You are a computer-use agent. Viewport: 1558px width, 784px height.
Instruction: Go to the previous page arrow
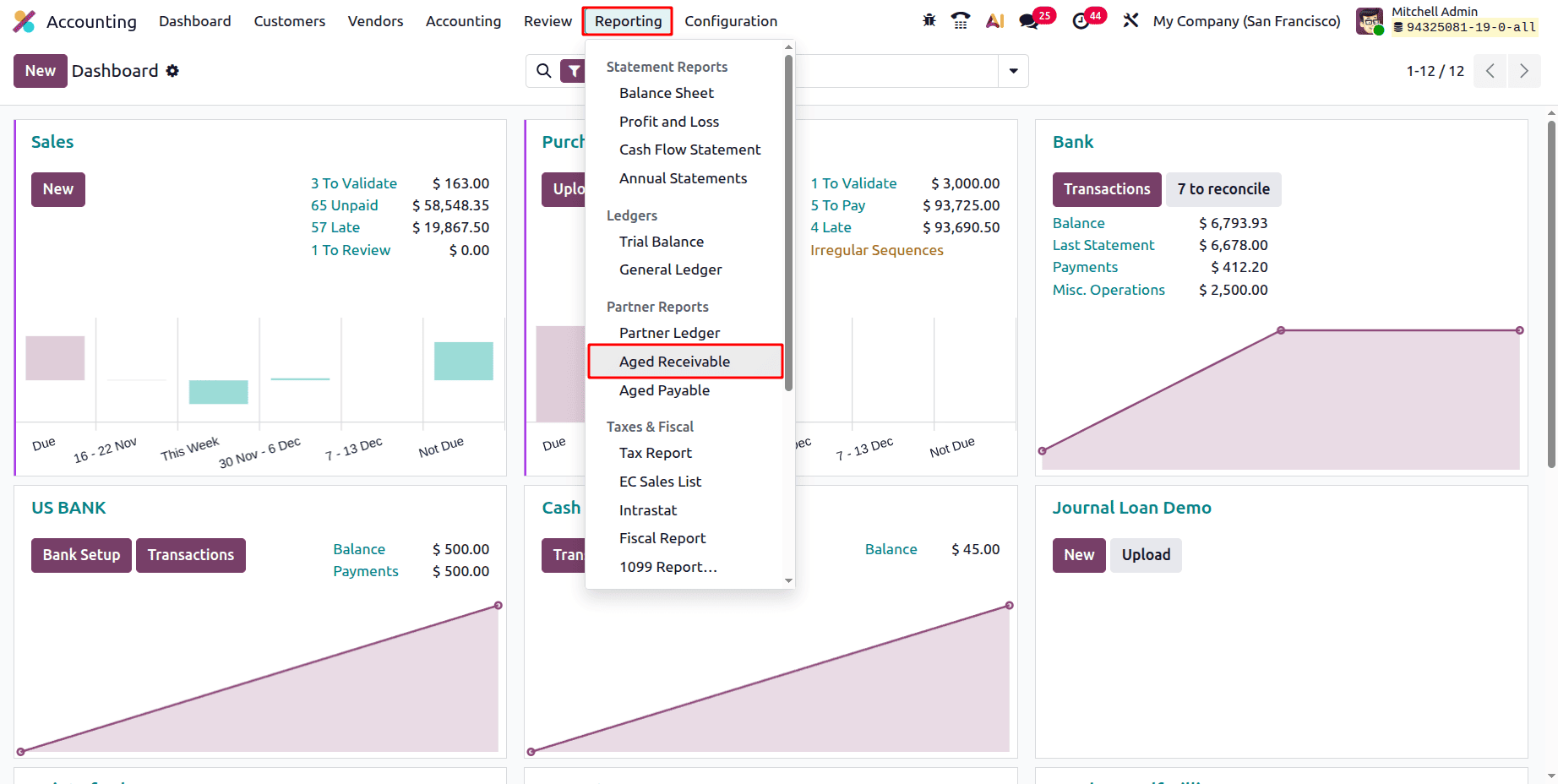tap(1490, 71)
